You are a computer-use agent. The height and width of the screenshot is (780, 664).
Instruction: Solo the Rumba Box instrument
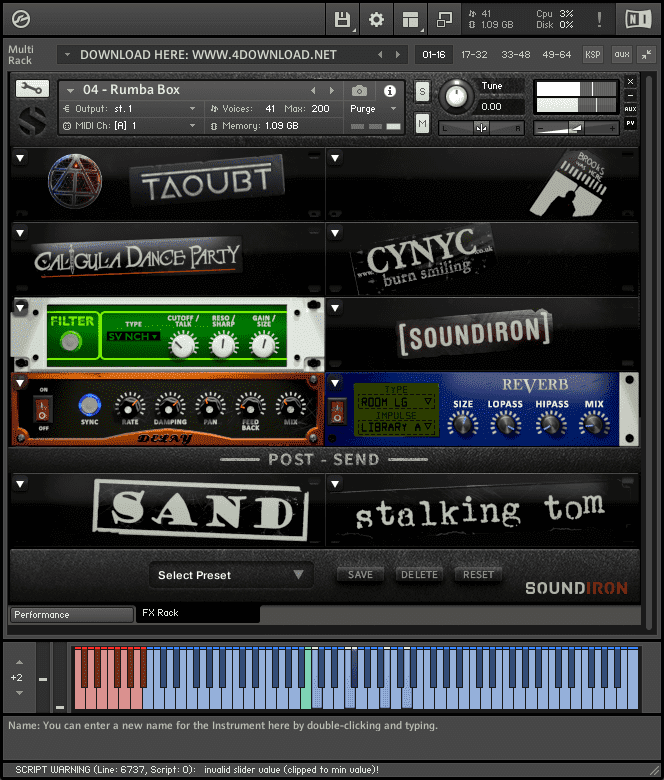point(422,92)
